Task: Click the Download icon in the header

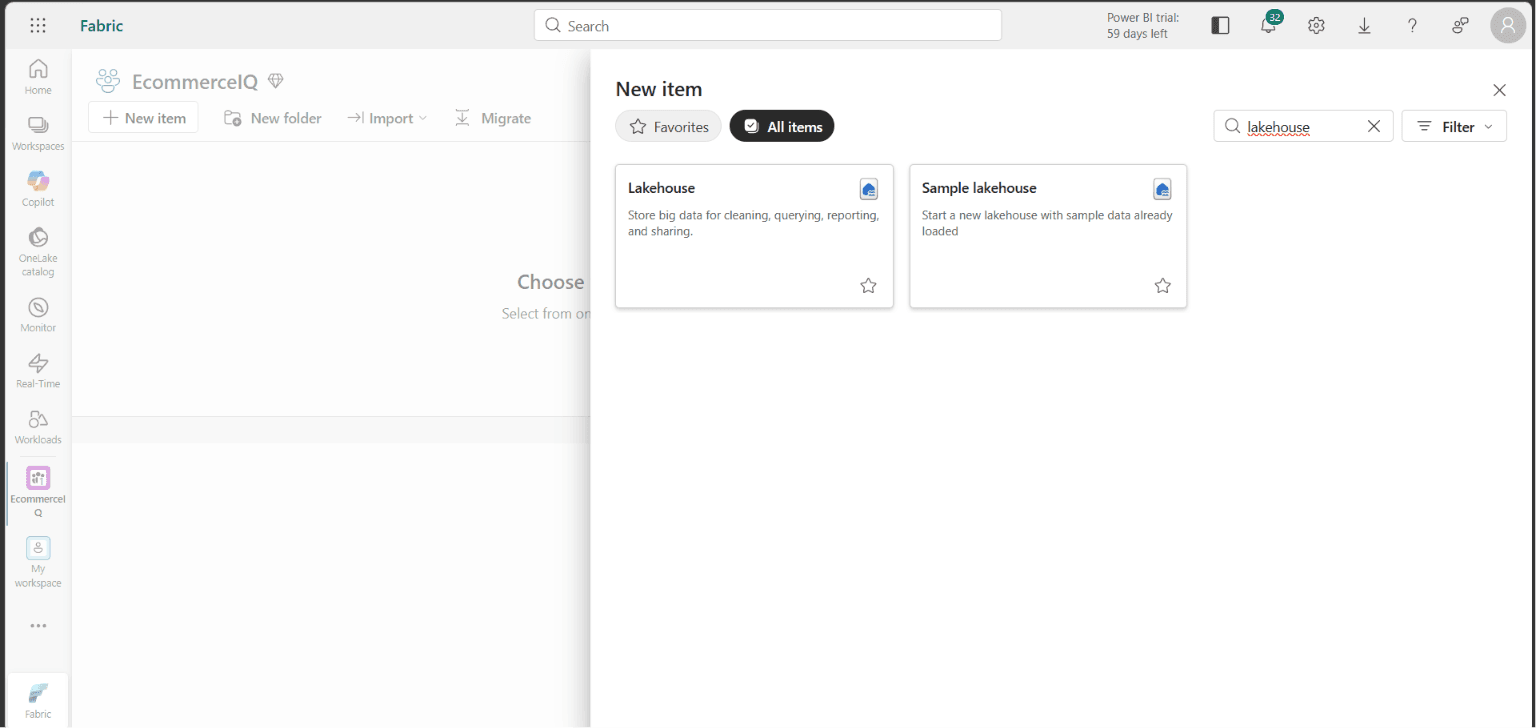Action: pyautogui.click(x=1364, y=26)
